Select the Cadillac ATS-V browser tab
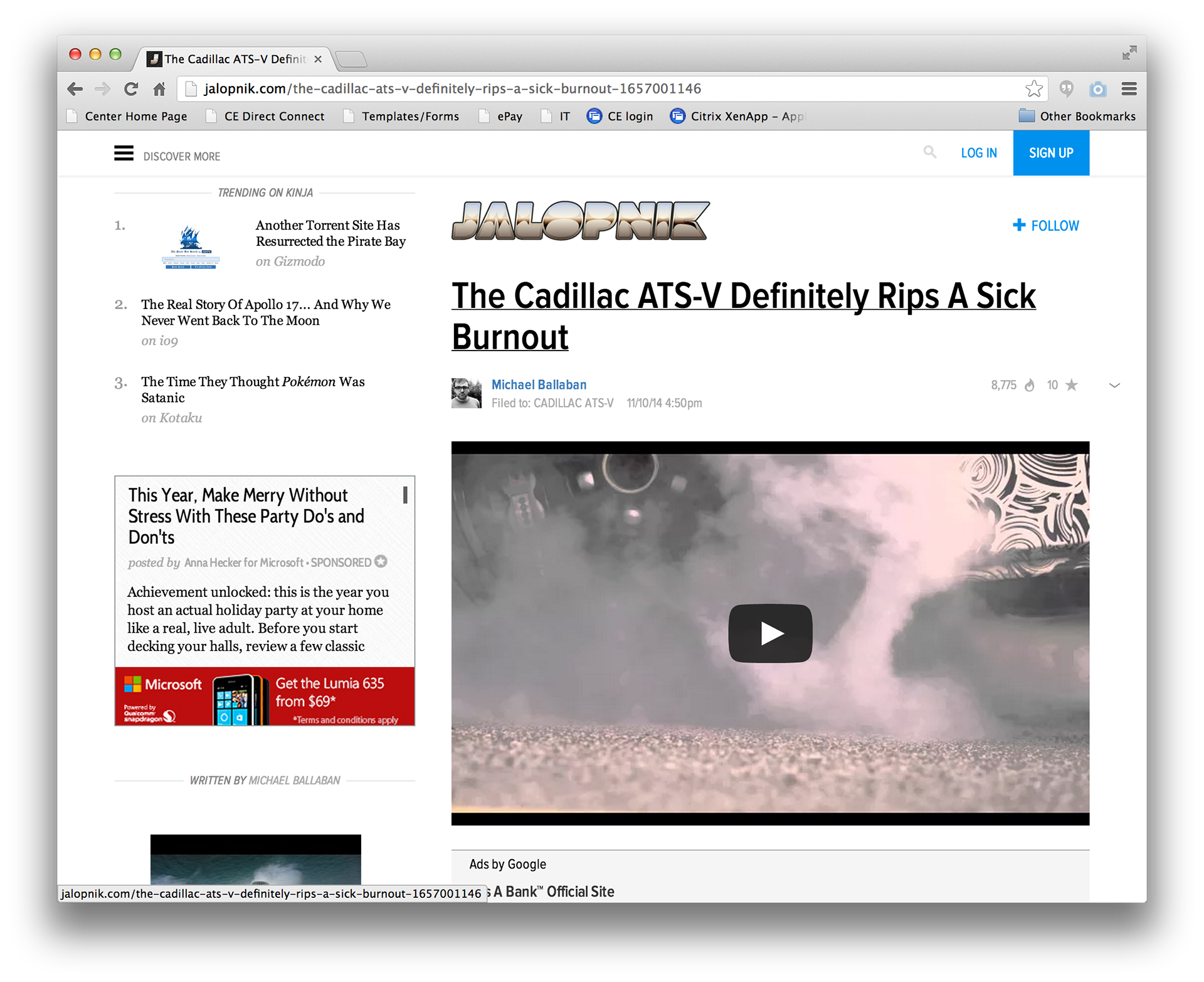 click(x=235, y=59)
